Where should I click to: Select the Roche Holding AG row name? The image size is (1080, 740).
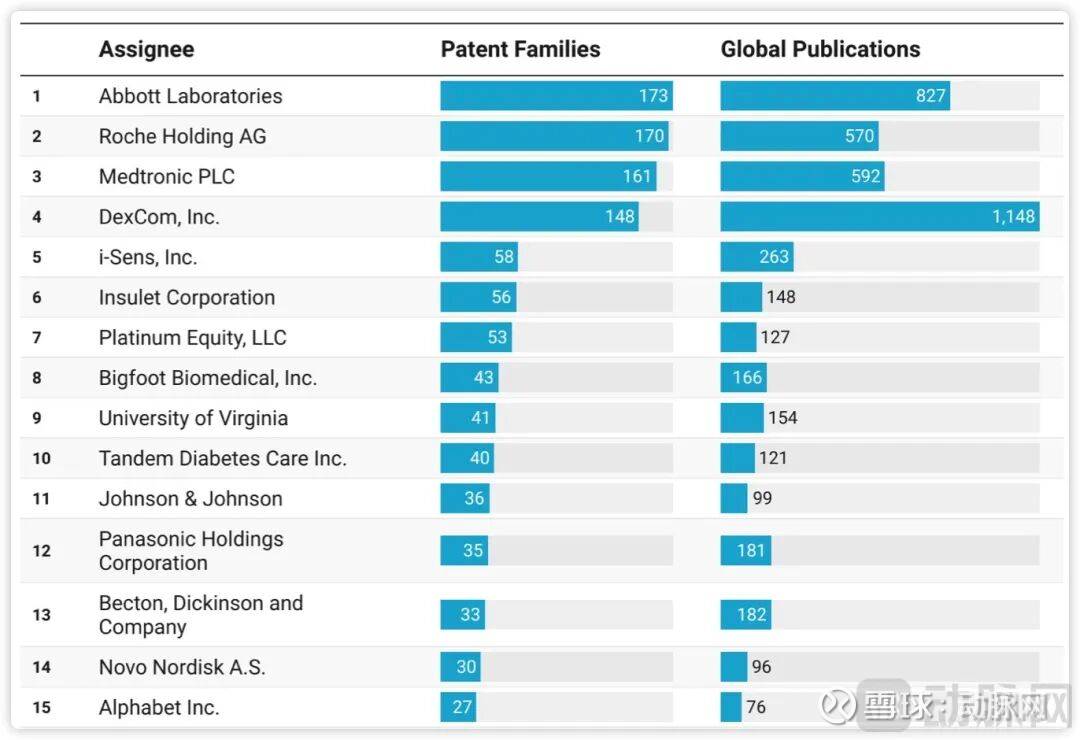[182, 136]
